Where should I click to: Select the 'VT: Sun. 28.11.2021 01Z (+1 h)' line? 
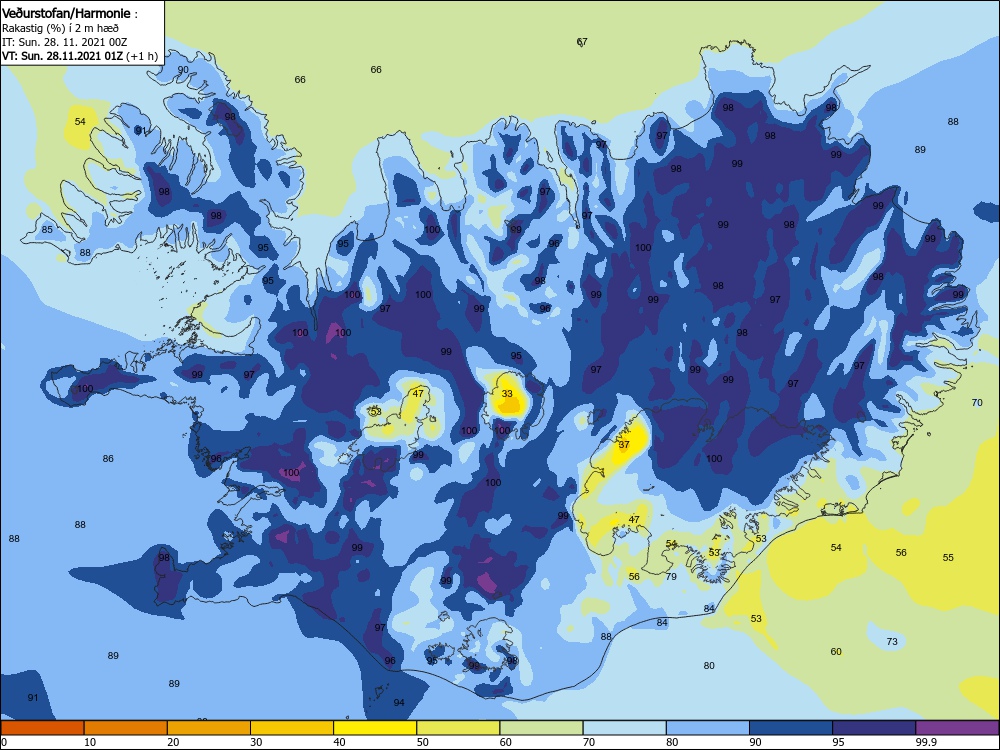point(80,55)
